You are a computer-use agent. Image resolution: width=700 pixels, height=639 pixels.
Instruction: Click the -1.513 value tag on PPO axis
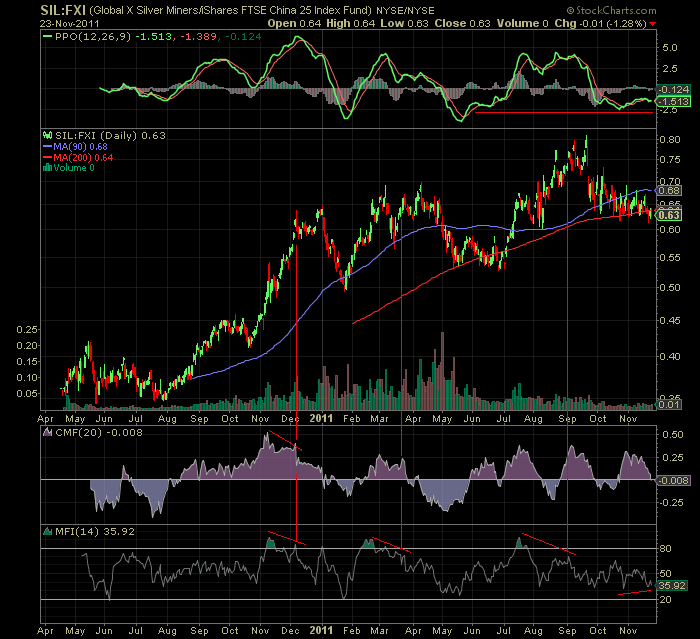click(x=674, y=101)
